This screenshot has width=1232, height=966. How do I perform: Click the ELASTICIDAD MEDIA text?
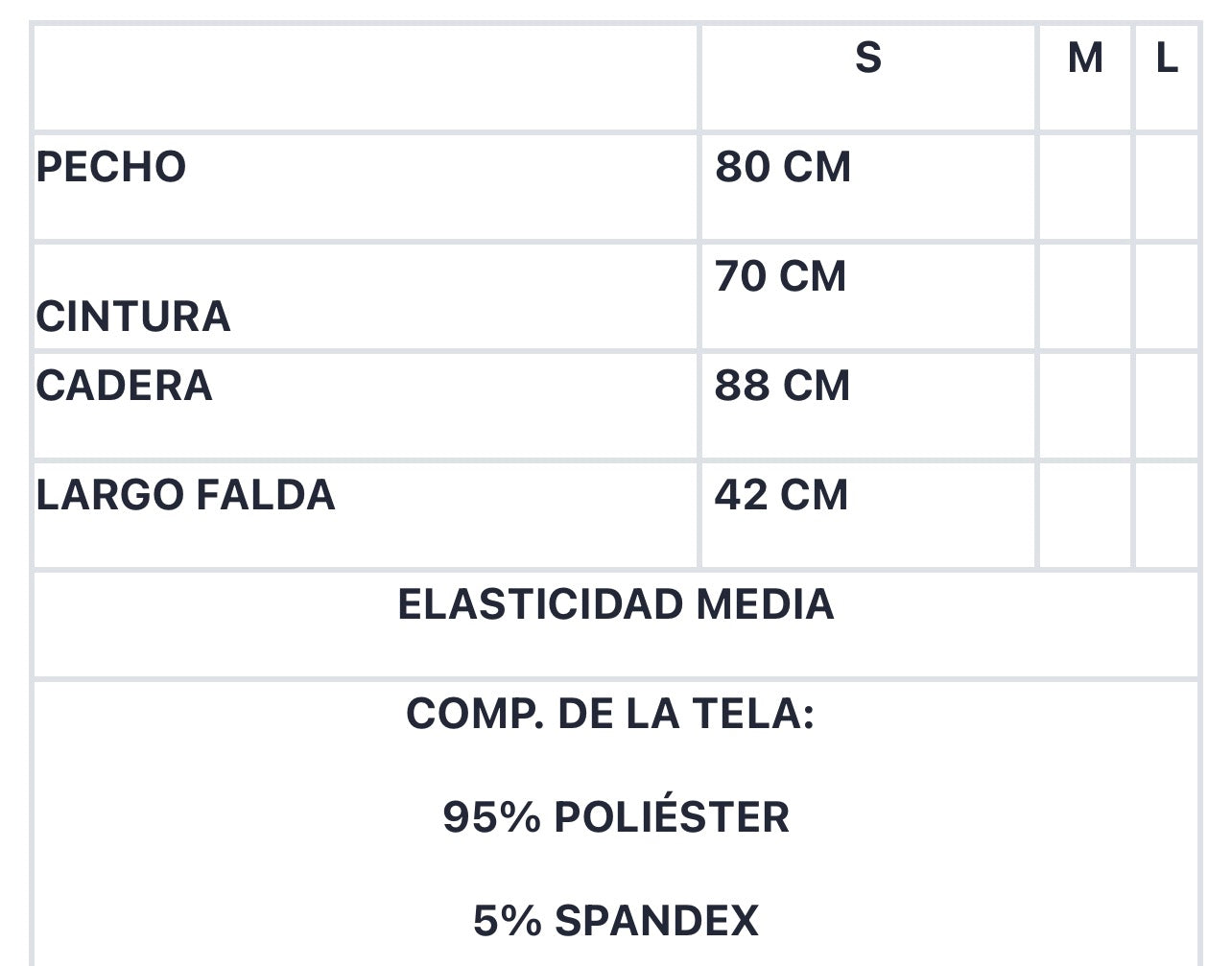point(616,604)
